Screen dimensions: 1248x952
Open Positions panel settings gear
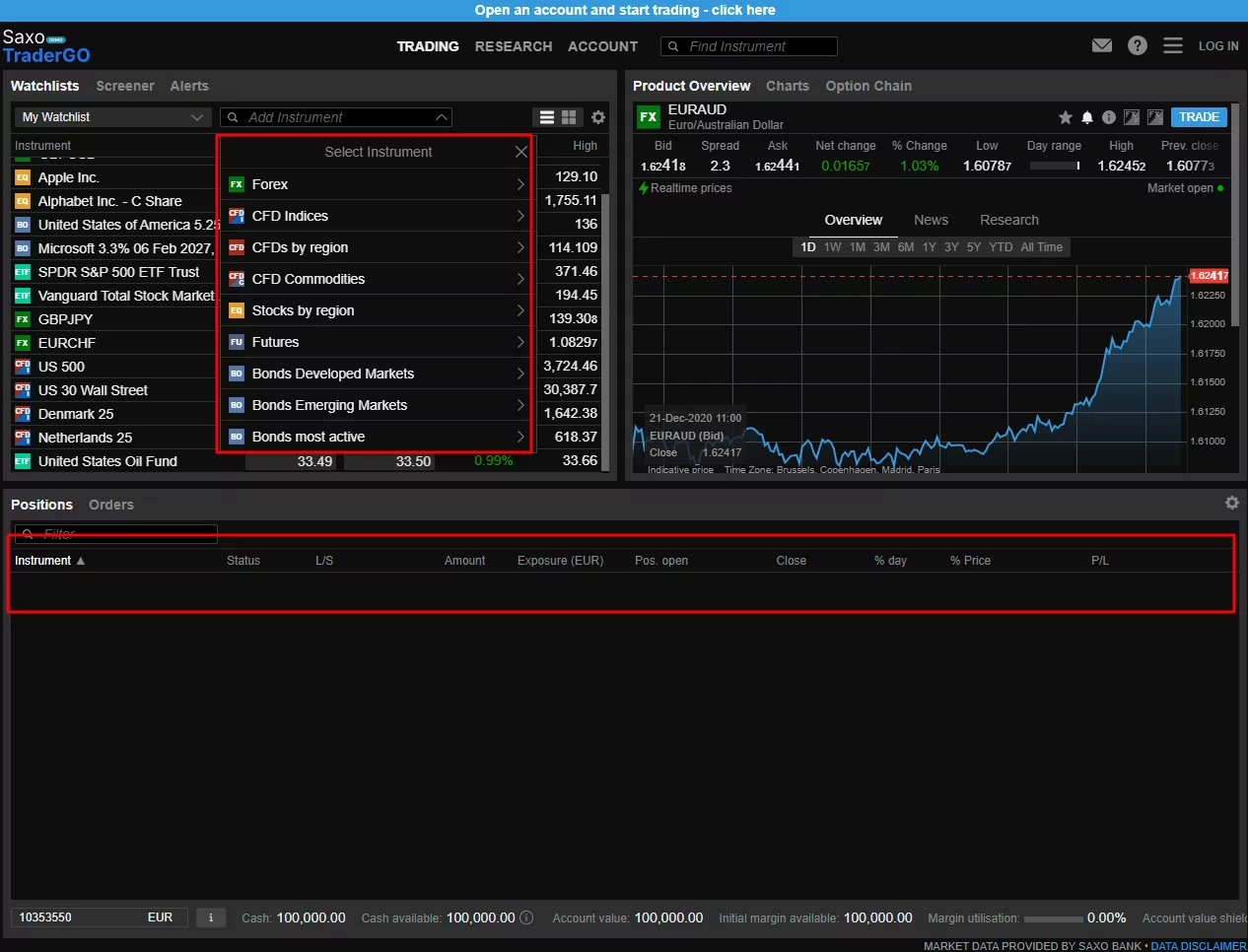point(1231,503)
